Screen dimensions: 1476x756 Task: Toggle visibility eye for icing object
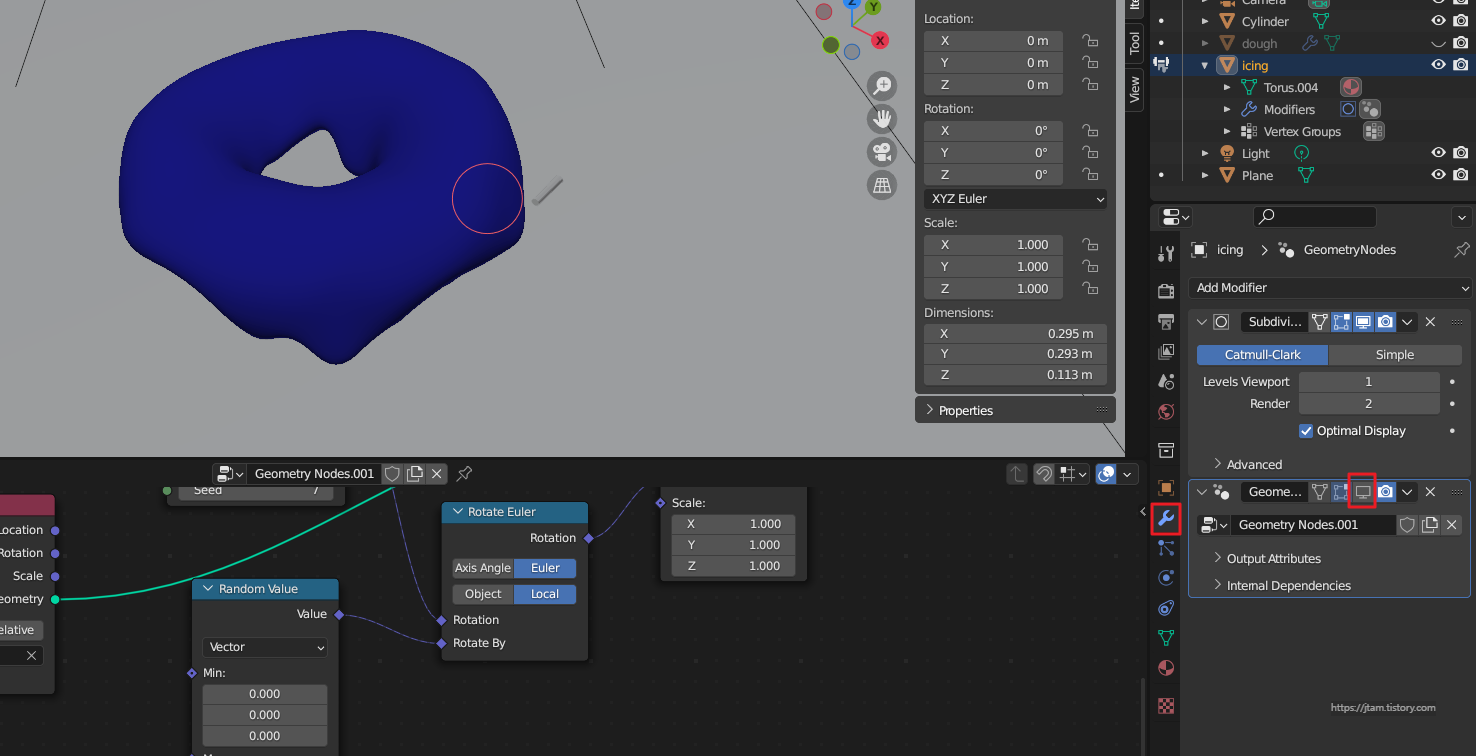[x=1438, y=65]
